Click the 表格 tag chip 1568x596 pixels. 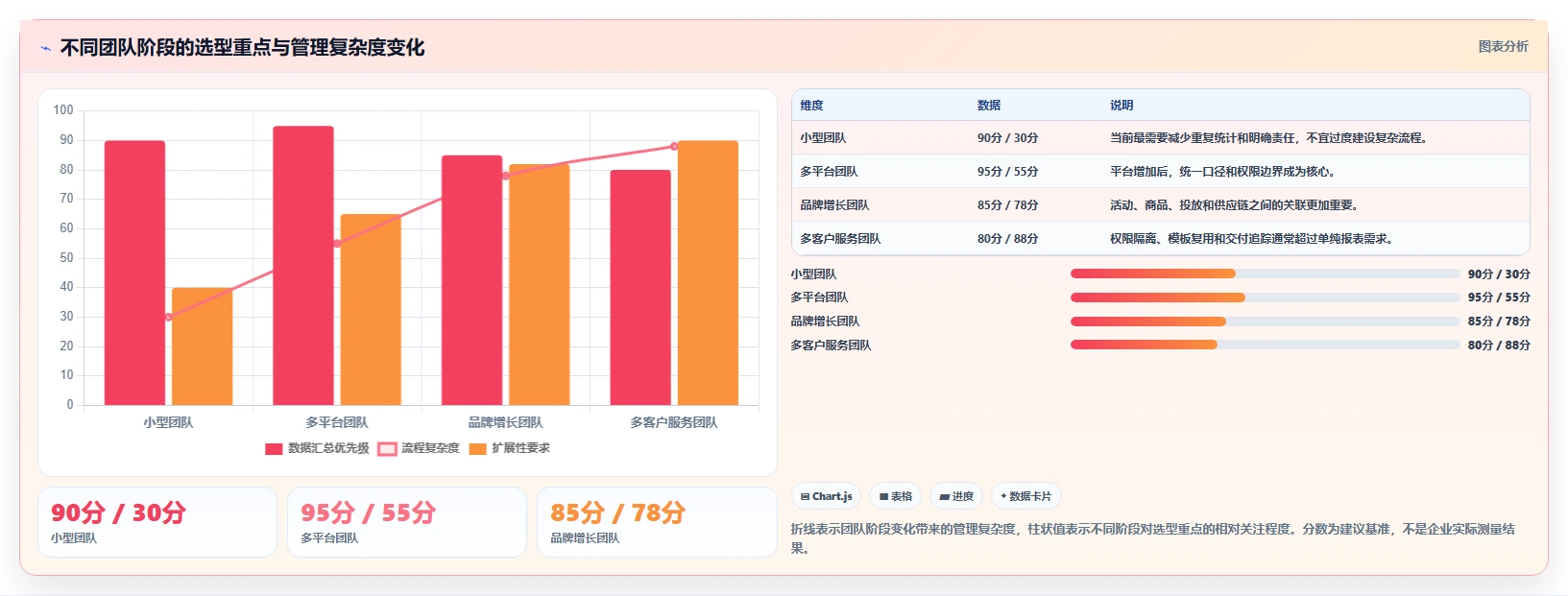click(895, 496)
